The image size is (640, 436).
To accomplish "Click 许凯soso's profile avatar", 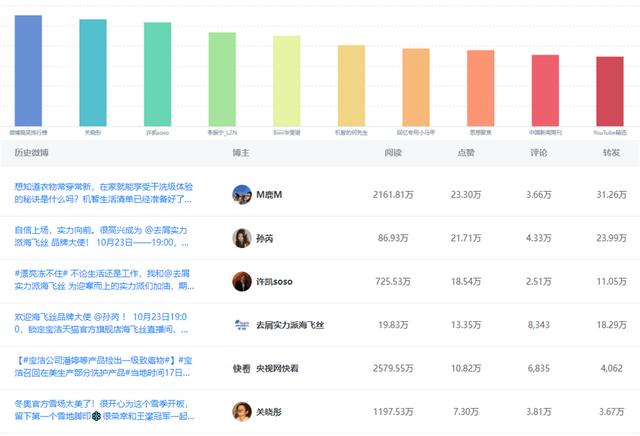I will (241, 281).
